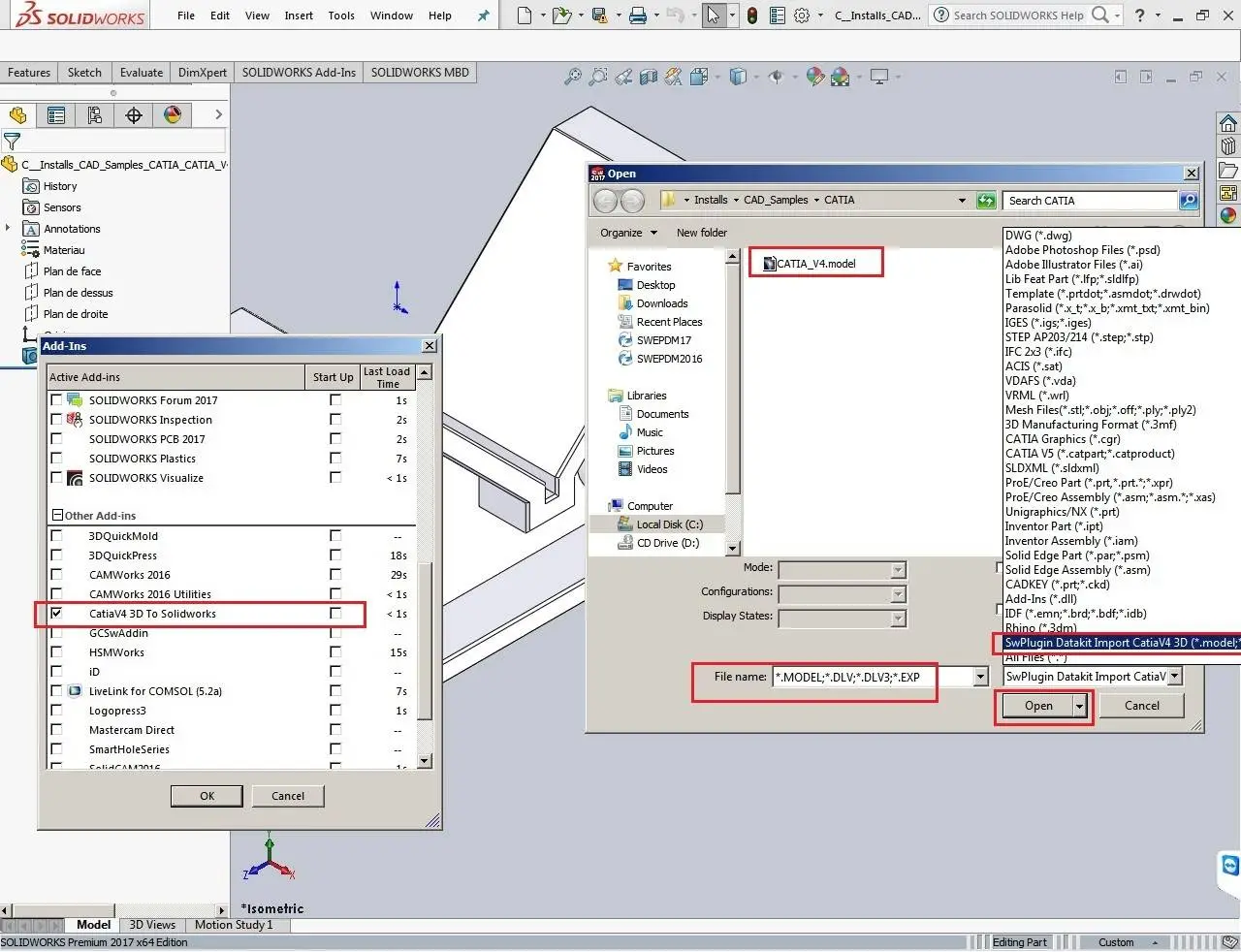
Task: Open the File name history dropdown
Action: coord(980,677)
